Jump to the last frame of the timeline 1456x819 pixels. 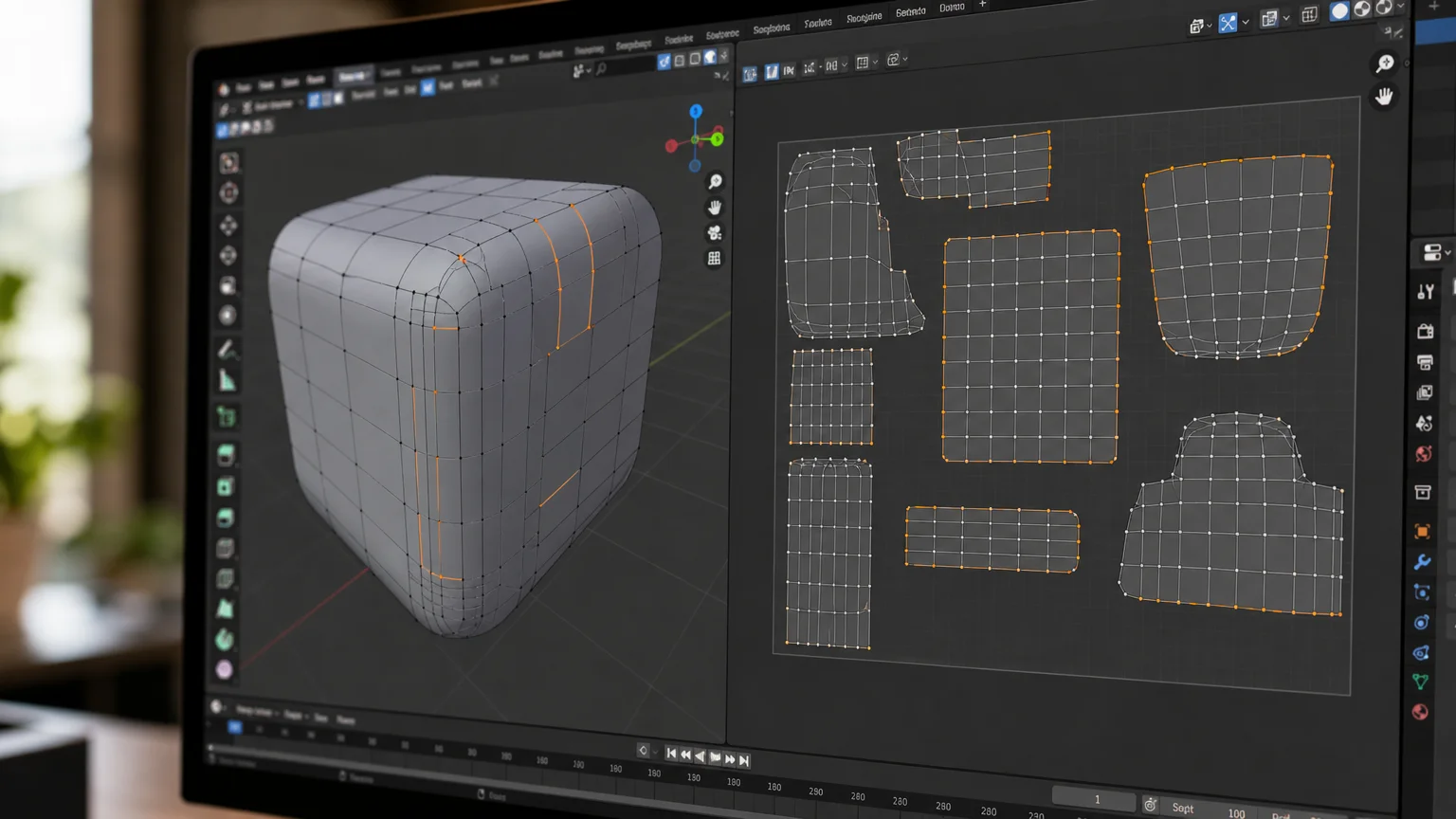point(745,760)
